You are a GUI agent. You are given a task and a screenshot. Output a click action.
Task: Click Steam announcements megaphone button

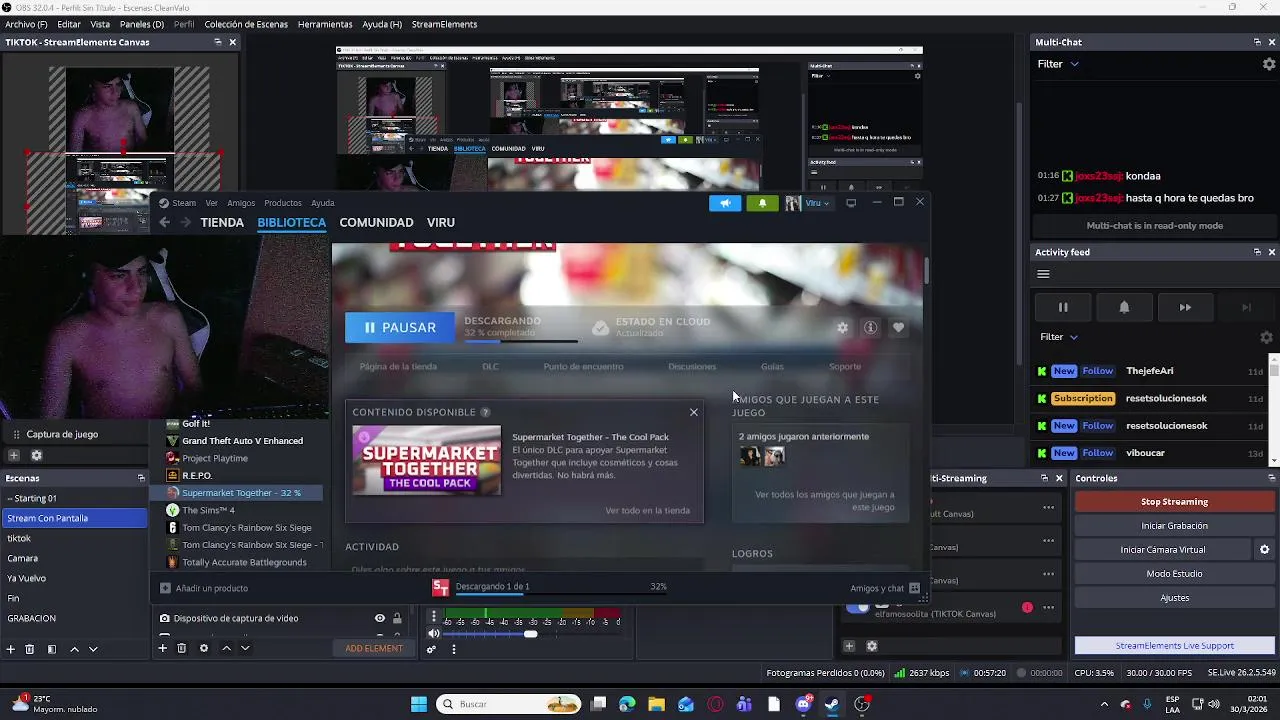click(725, 203)
